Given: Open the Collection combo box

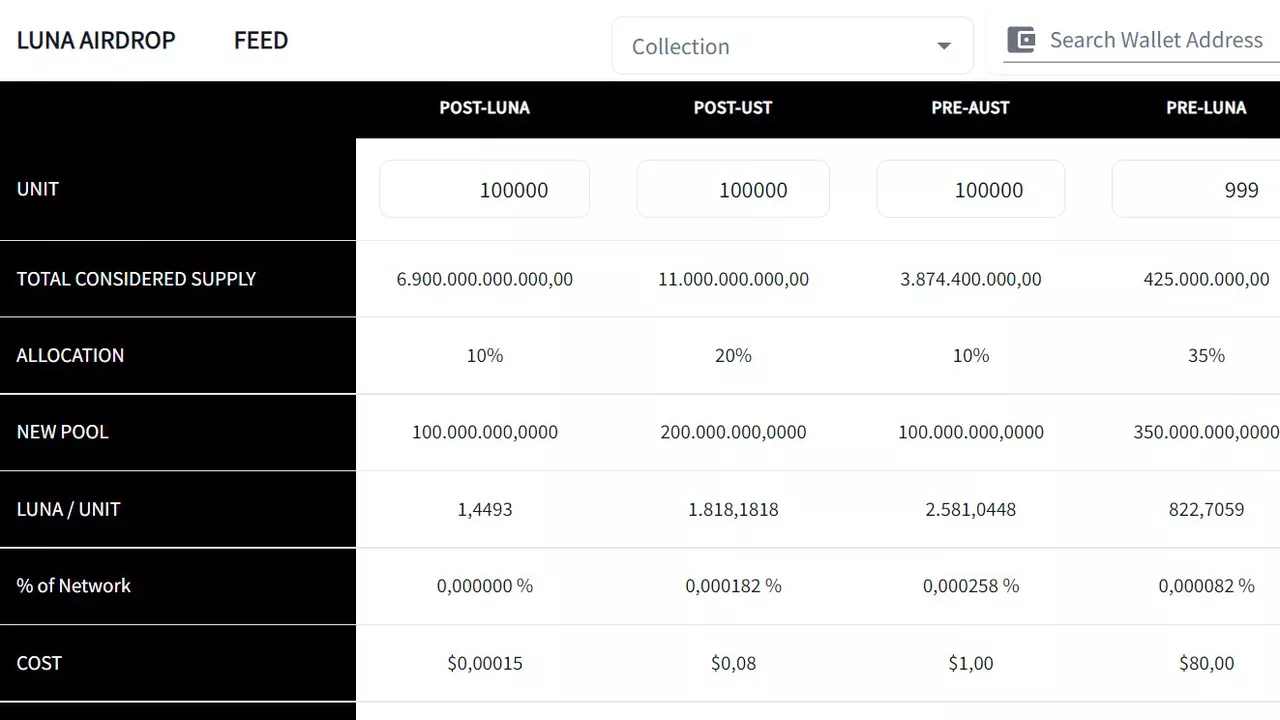Looking at the screenshot, I should [x=792, y=46].
